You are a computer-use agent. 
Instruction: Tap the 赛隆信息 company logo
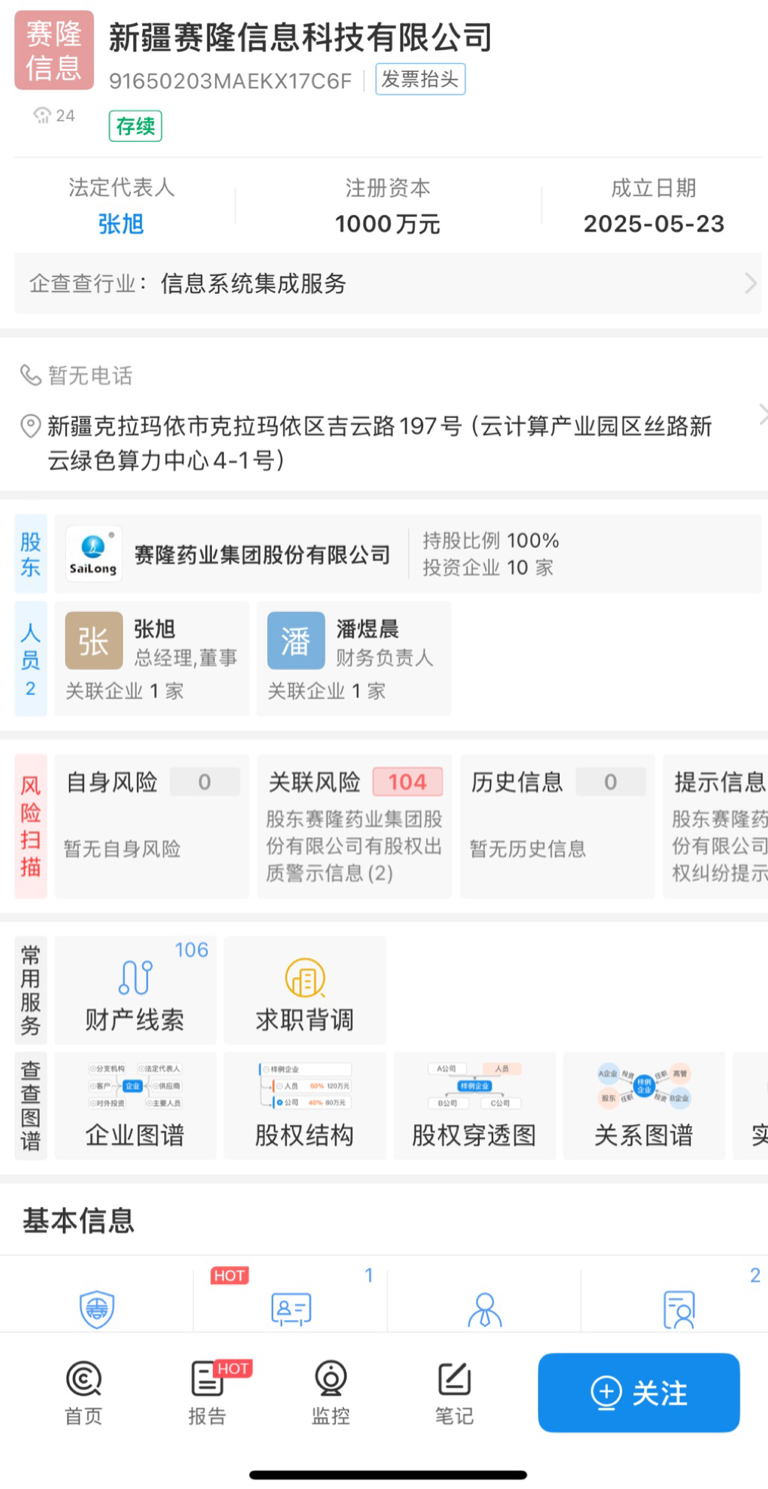(54, 51)
